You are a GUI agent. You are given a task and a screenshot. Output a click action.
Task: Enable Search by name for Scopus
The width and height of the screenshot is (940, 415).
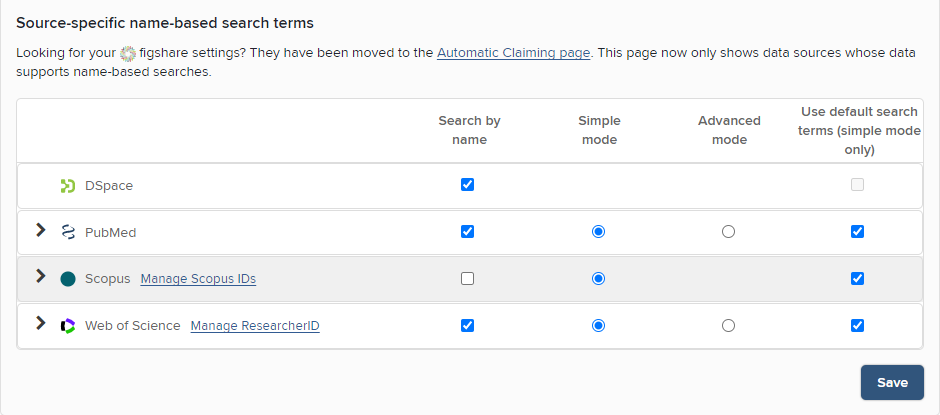point(467,279)
